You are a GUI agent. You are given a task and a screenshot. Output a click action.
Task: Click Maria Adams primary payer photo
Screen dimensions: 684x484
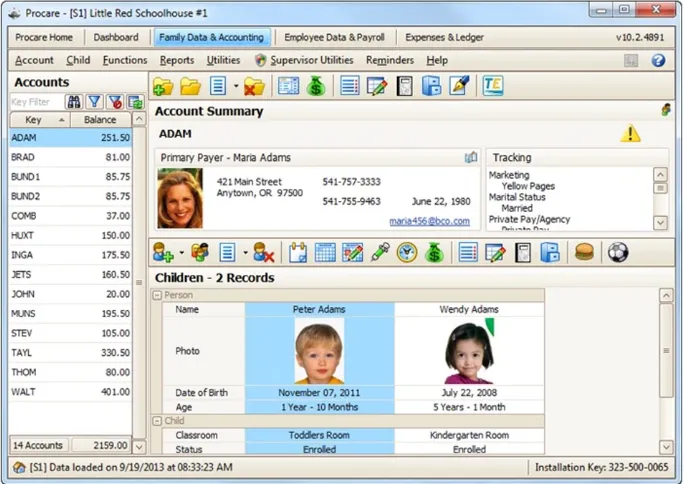[x=180, y=198]
